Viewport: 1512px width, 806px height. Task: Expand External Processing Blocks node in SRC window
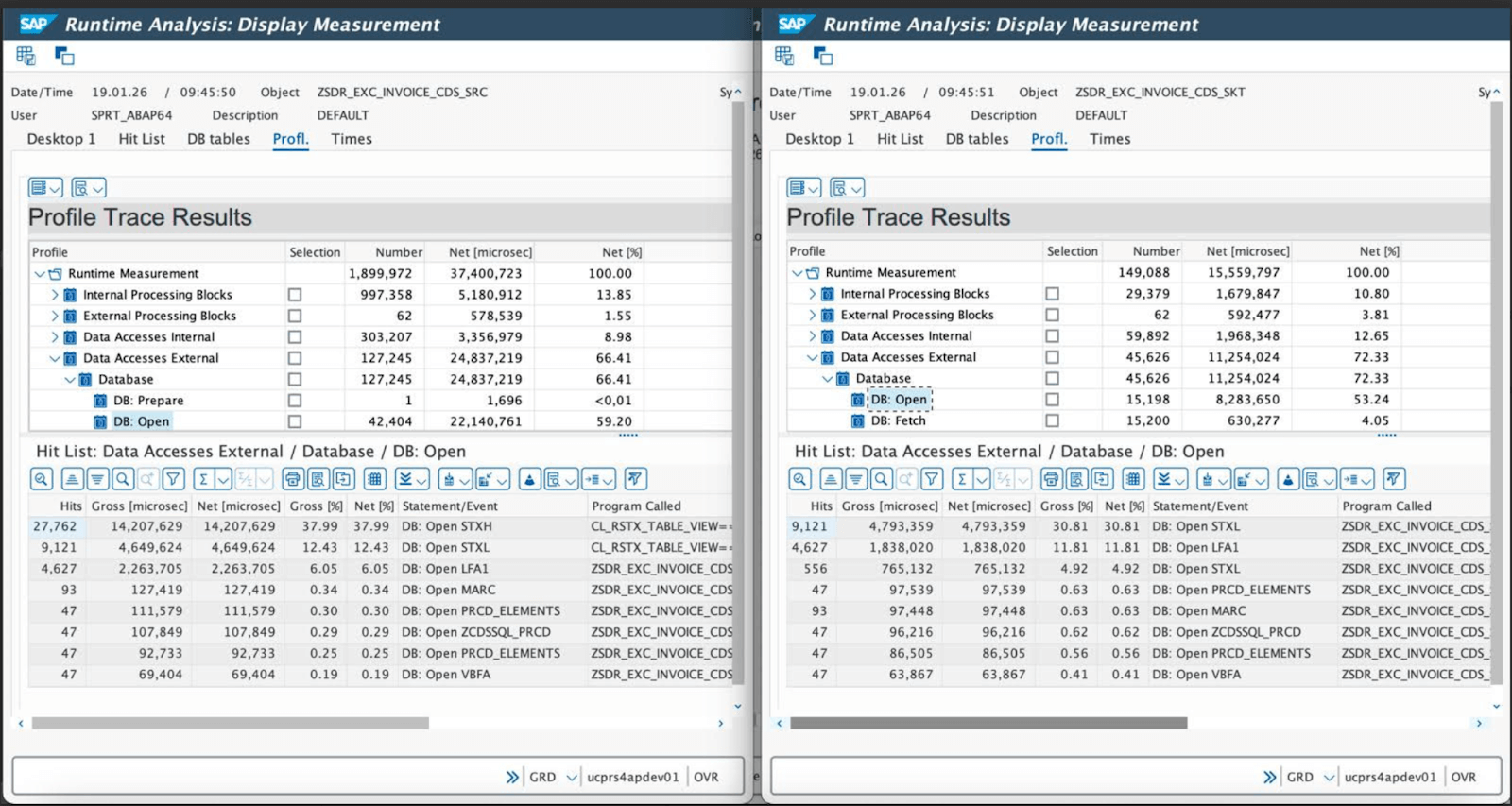click(x=55, y=316)
